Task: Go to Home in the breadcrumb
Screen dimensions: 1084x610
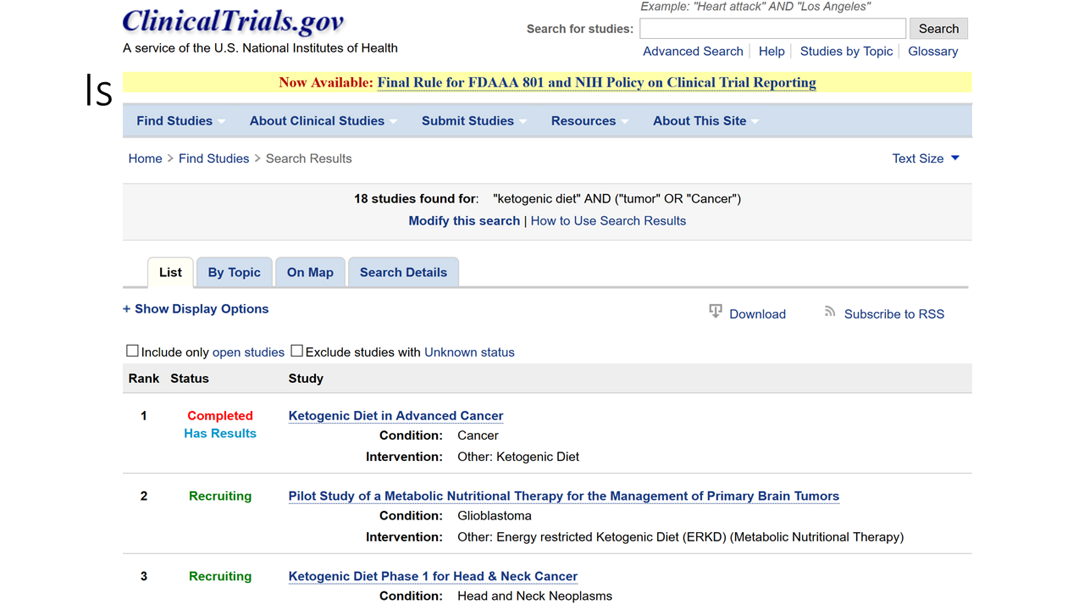Action: click(x=145, y=158)
